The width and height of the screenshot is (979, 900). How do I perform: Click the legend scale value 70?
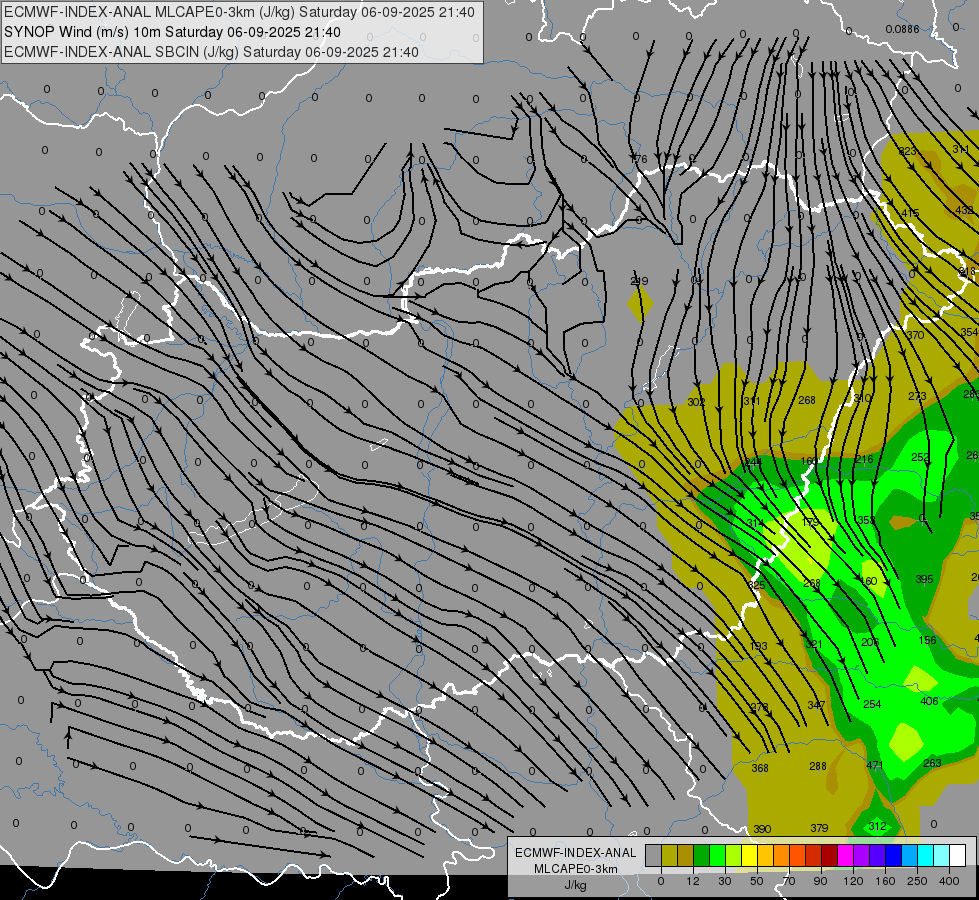tap(789, 881)
